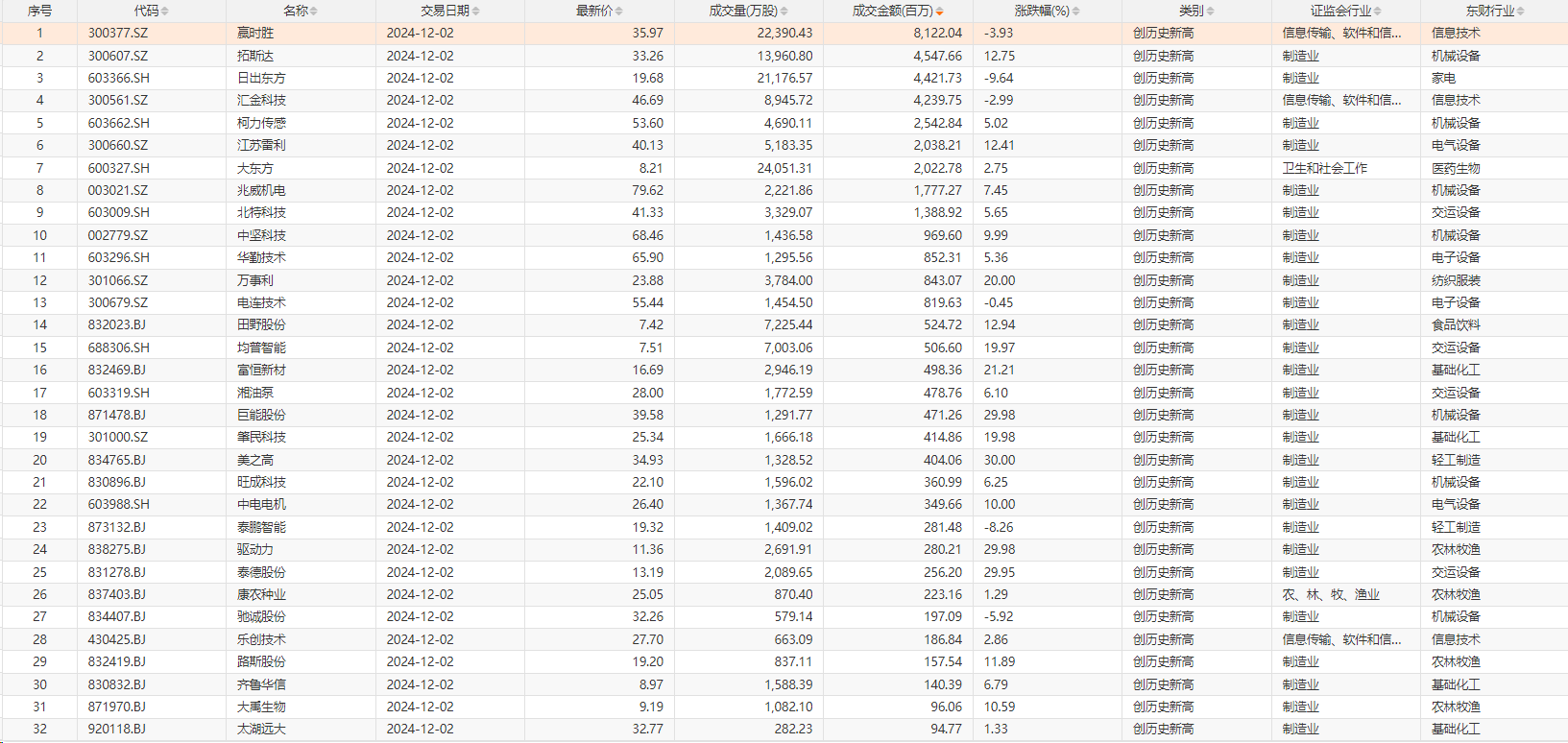This screenshot has width=1568, height=743.
Task: Select the 柯力传感 stock name
Action: click(261, 123)
